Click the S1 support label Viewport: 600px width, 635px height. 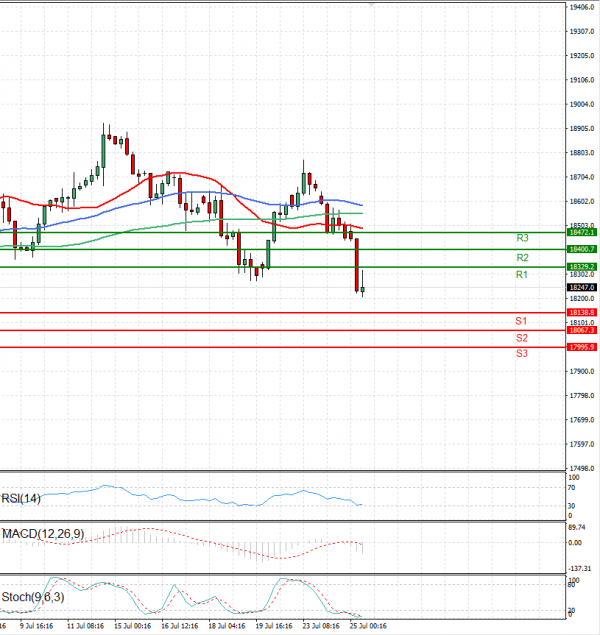521,321
